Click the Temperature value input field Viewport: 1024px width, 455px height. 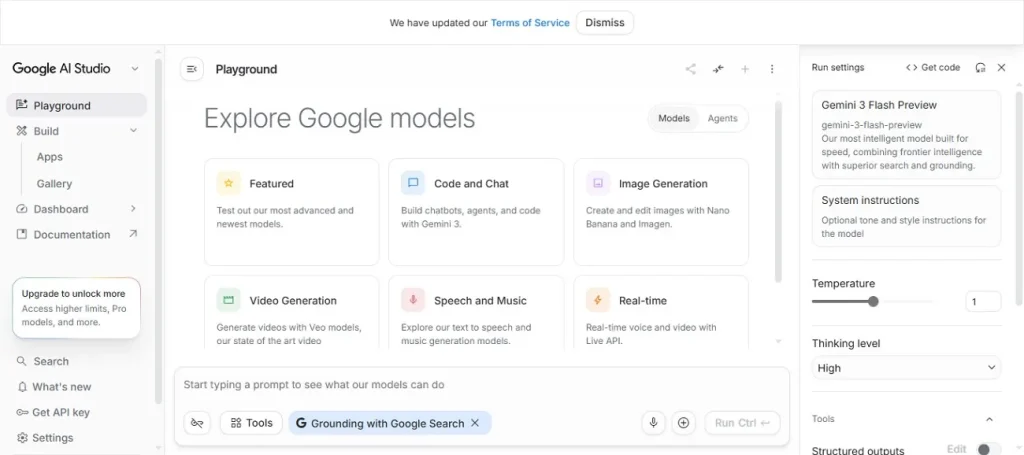pyautogui.click(x=983, y=302)
